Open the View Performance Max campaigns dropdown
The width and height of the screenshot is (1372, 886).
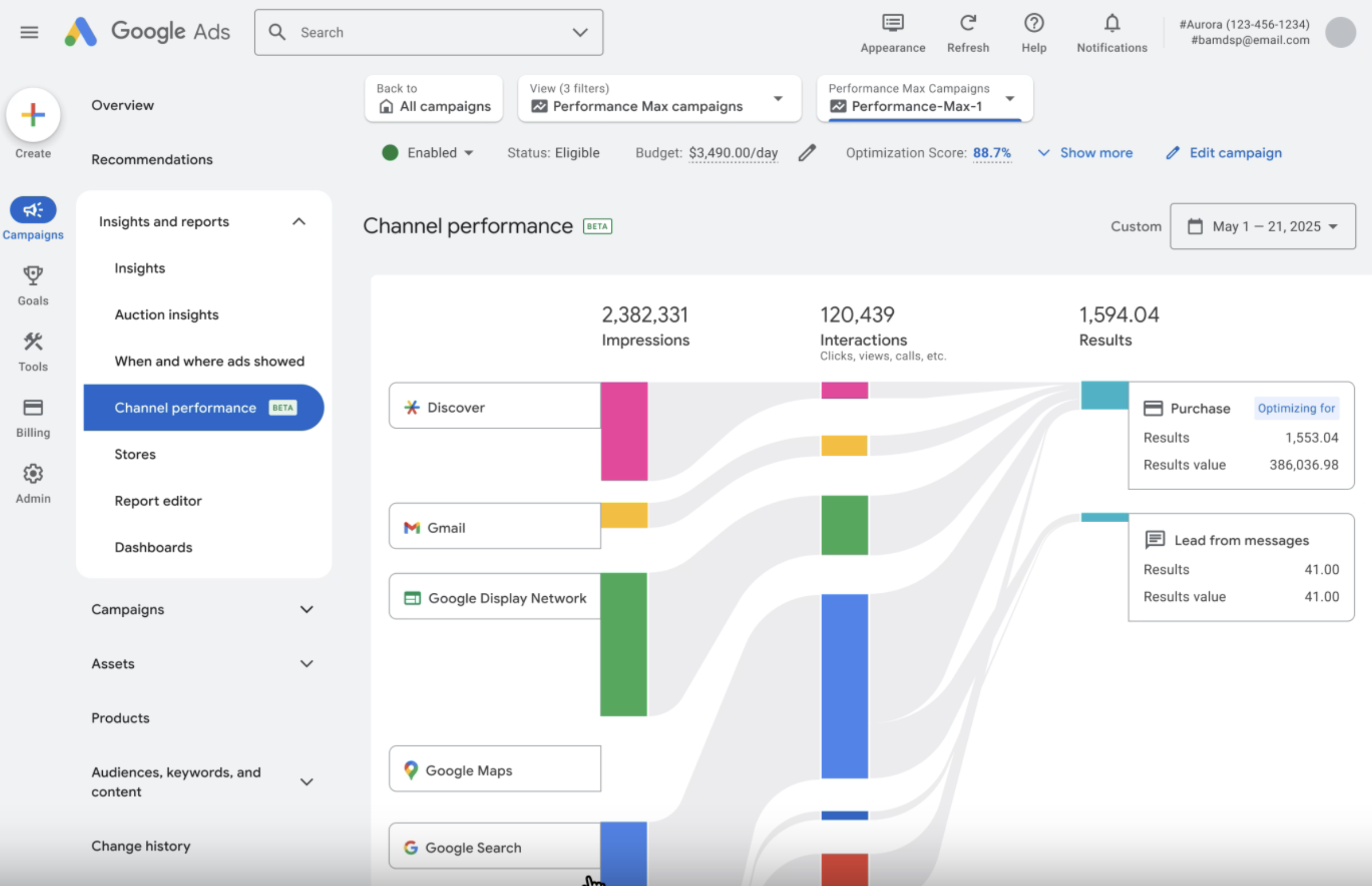pos(660,98)
